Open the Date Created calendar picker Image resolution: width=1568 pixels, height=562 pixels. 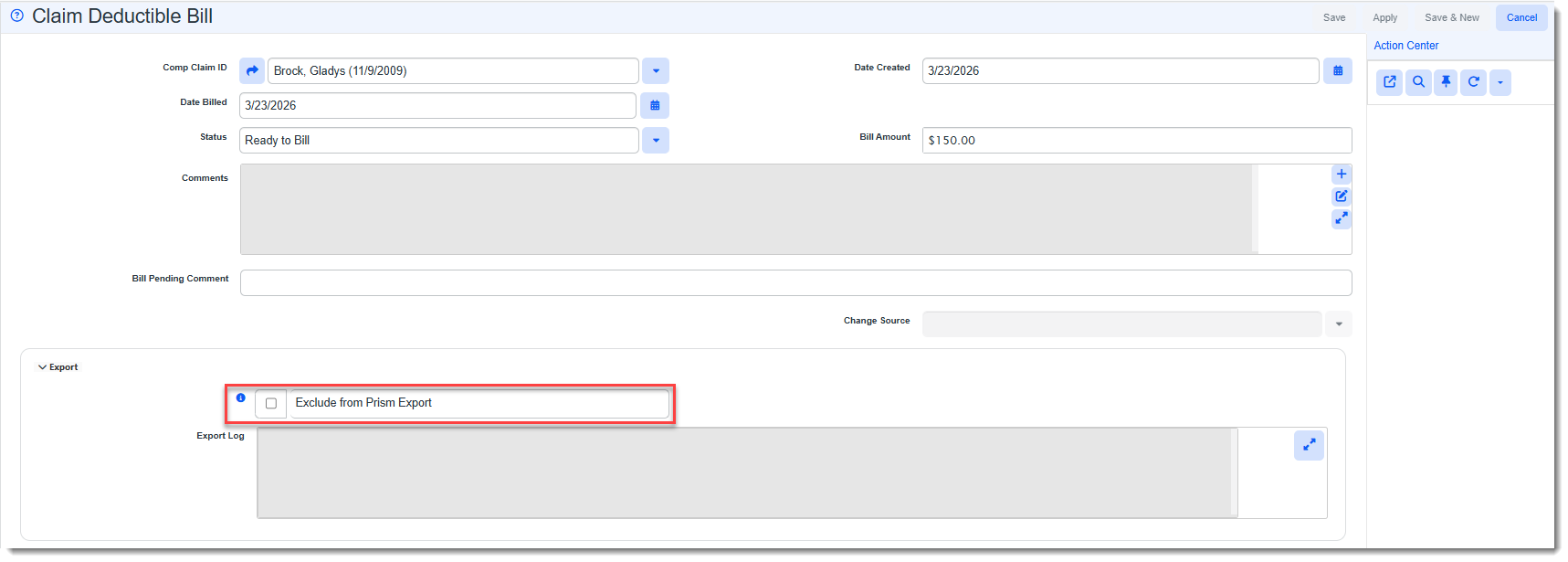pos(1338,70)
